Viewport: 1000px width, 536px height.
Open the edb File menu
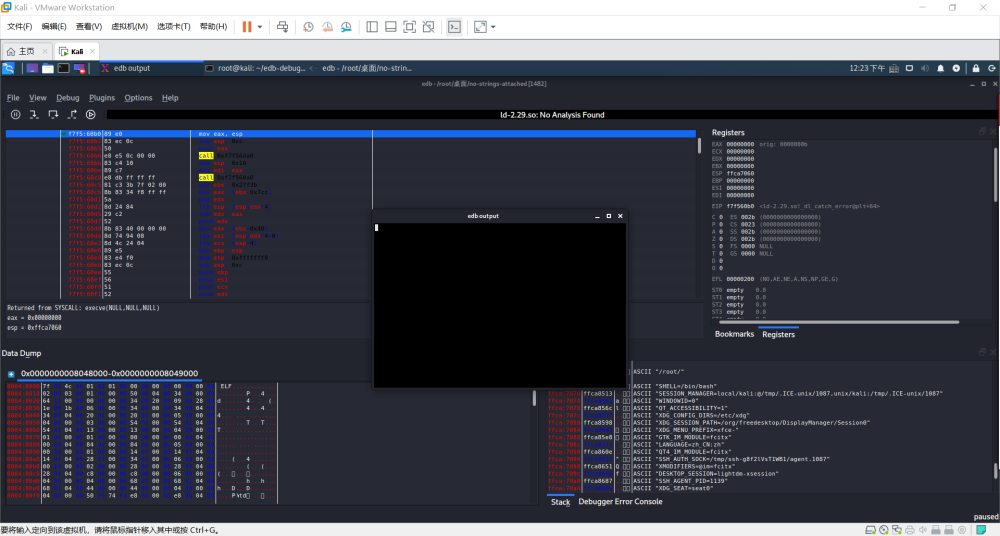pos(13,98)
